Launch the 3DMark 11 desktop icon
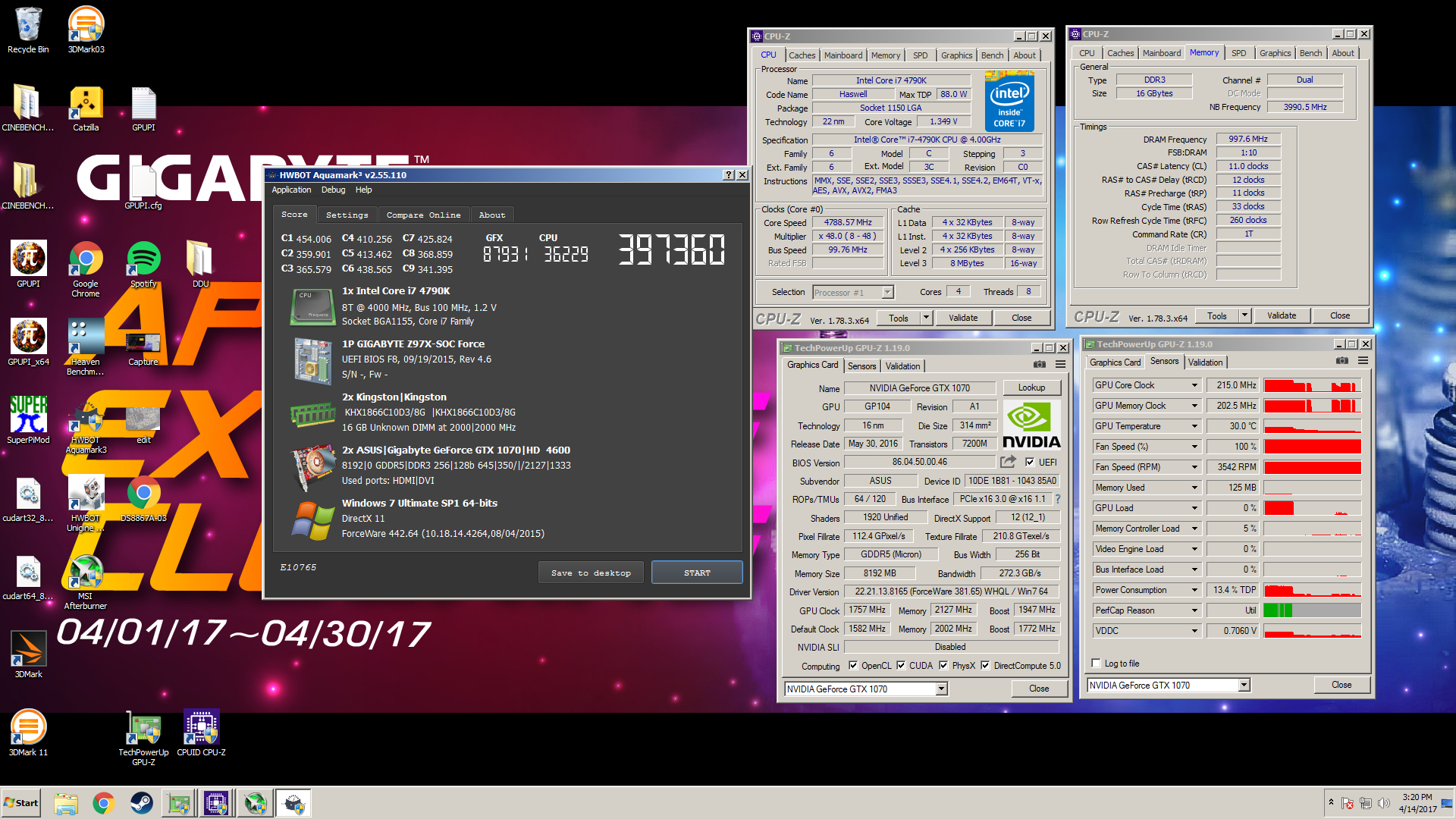This screenshot has height=819, width=1456. 28,733
